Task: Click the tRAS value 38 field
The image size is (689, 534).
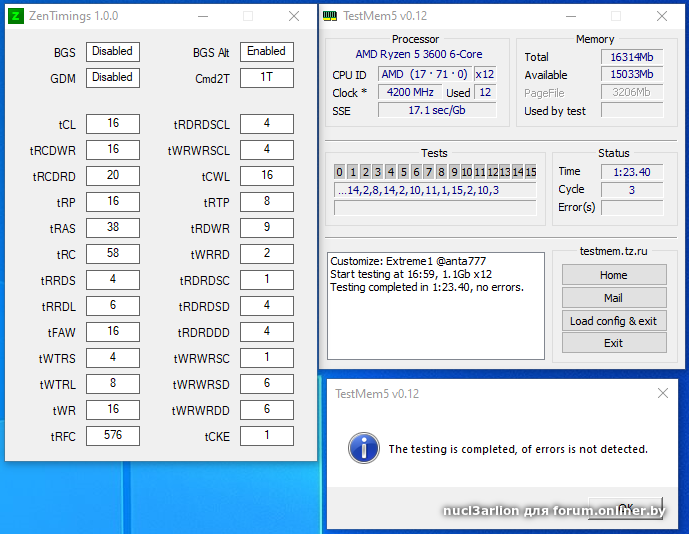Action: click(x=113, y=228)
